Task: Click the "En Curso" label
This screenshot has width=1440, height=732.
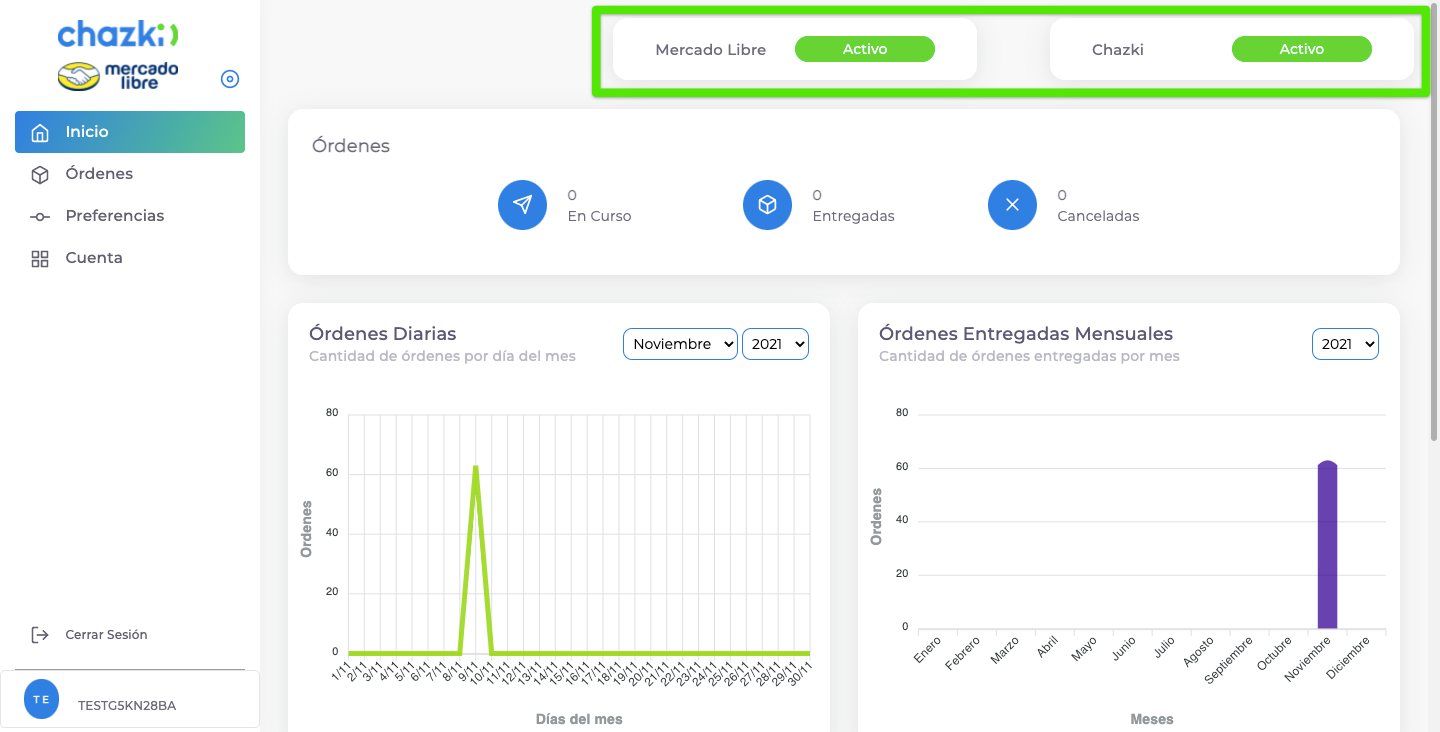Action: click(x=599, y=216)
